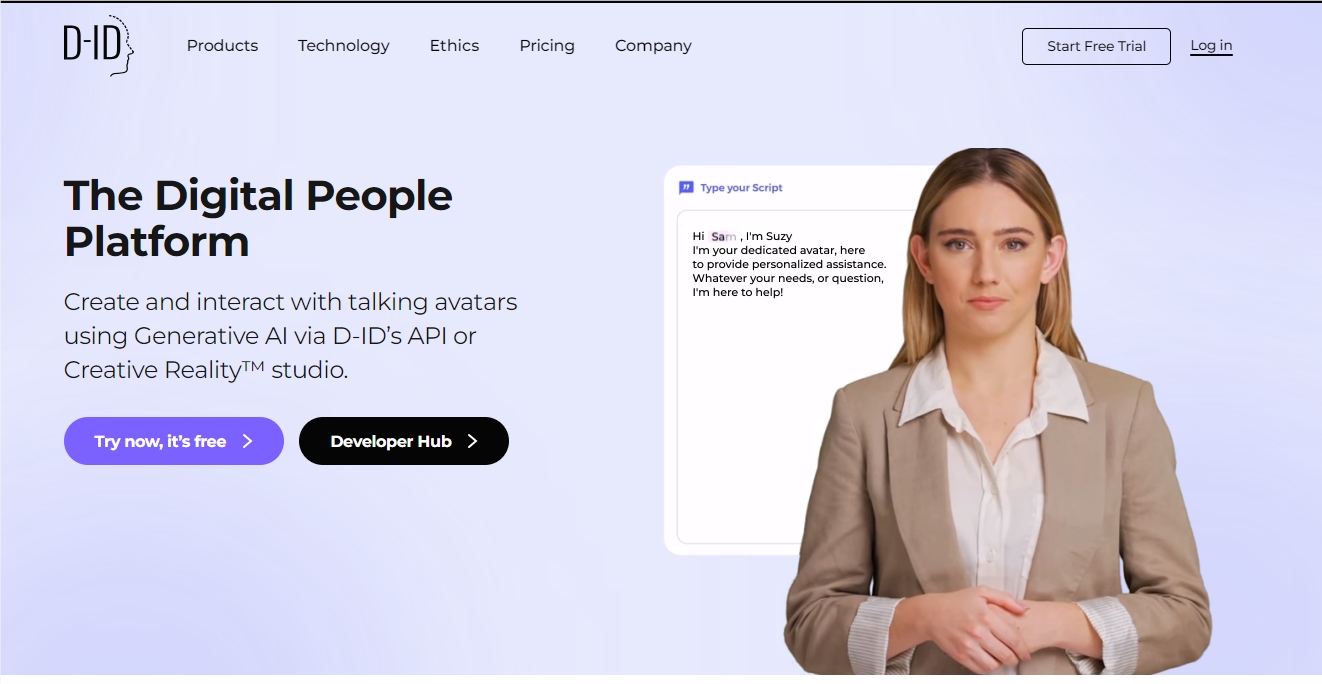This screenshot has width=1322, height=684.
Task: Click the Start Free Trial button
Action: [1096, 46]
